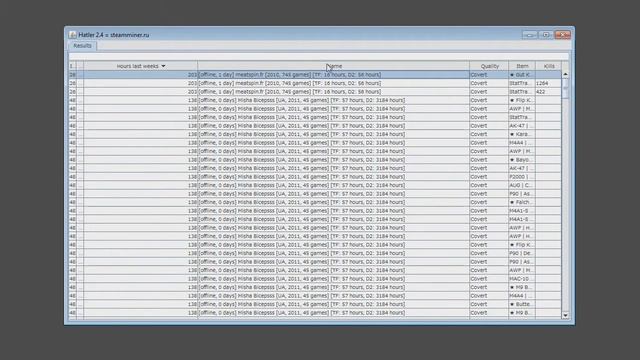Select the Kills cell showing 1264
This screenshot has height=360, width=640.
[x=549, y=83]
